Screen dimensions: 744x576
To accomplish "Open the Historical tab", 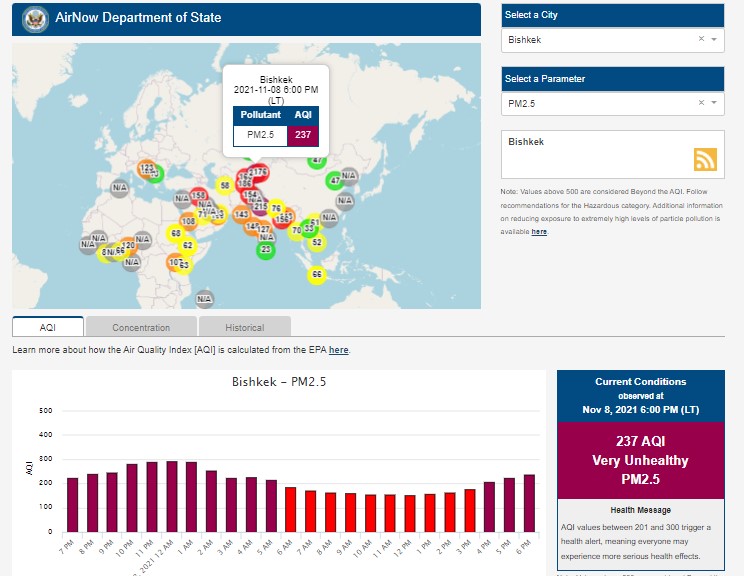I will 244,327.
